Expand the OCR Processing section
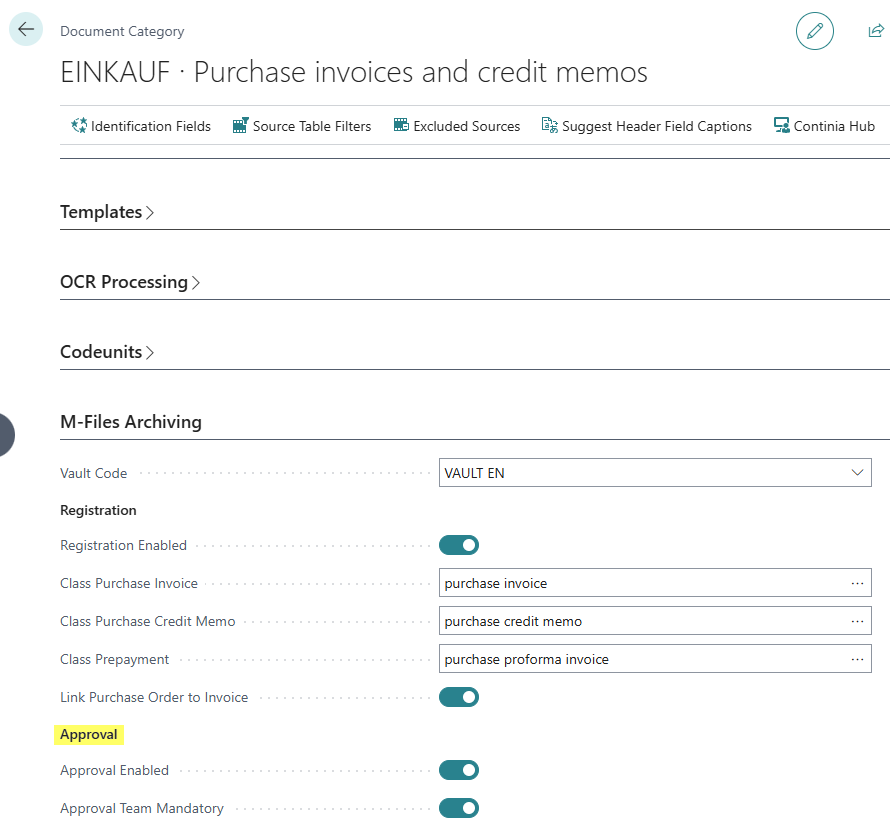Image resolution: width=890 pixels, height=837 pixels. pyautogui.click(x=130, y=282)
